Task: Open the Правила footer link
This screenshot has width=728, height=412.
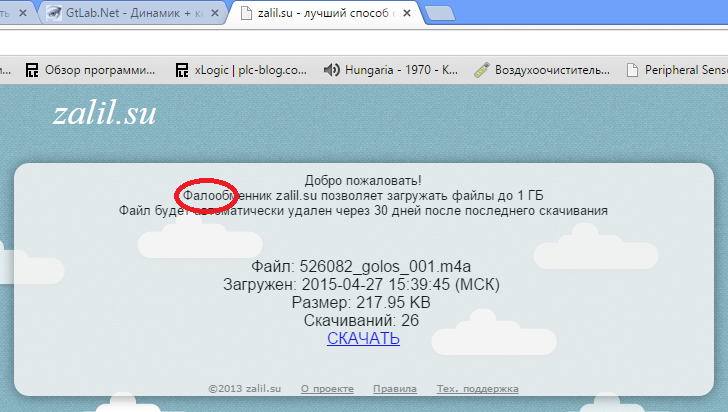Action: click(x=394, y=389)
